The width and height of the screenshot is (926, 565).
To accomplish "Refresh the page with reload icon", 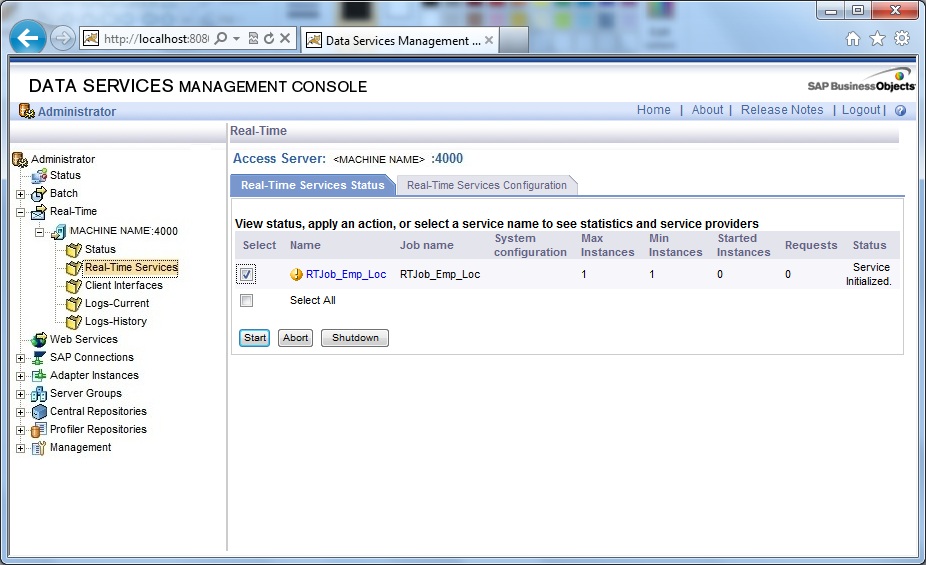I will coord(269,38).
